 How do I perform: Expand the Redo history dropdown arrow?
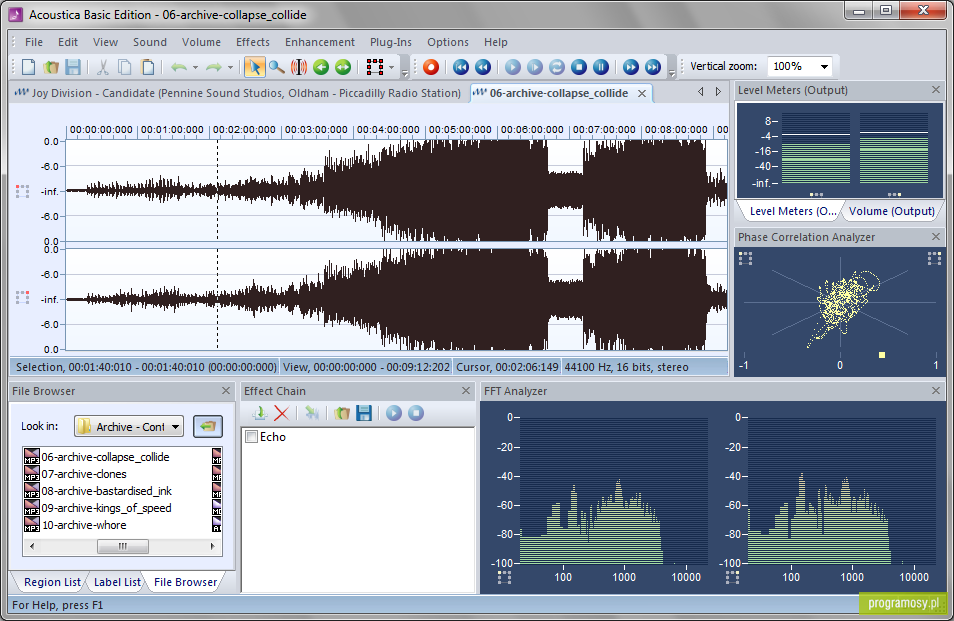tap(231, 67)
